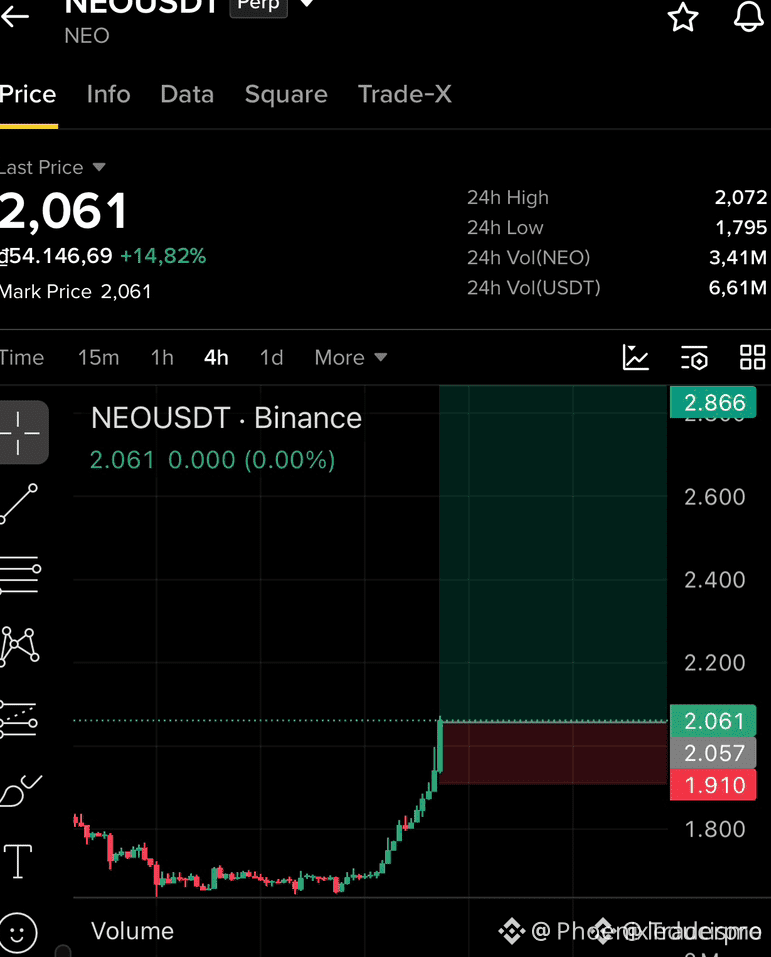Click the Volume indicator label
The image size is (771, 957).
pyautogui.click(x=132, y=931)
